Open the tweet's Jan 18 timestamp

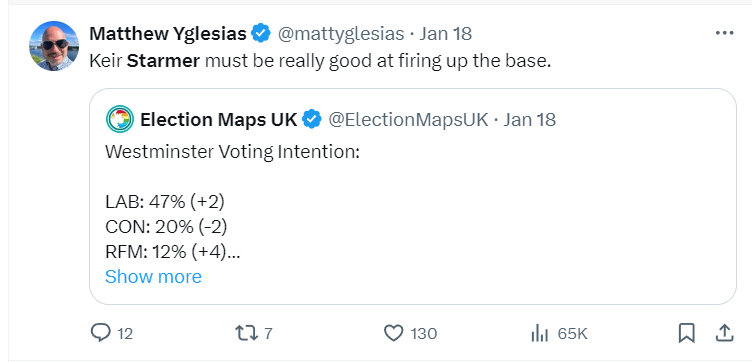point(446,34)
